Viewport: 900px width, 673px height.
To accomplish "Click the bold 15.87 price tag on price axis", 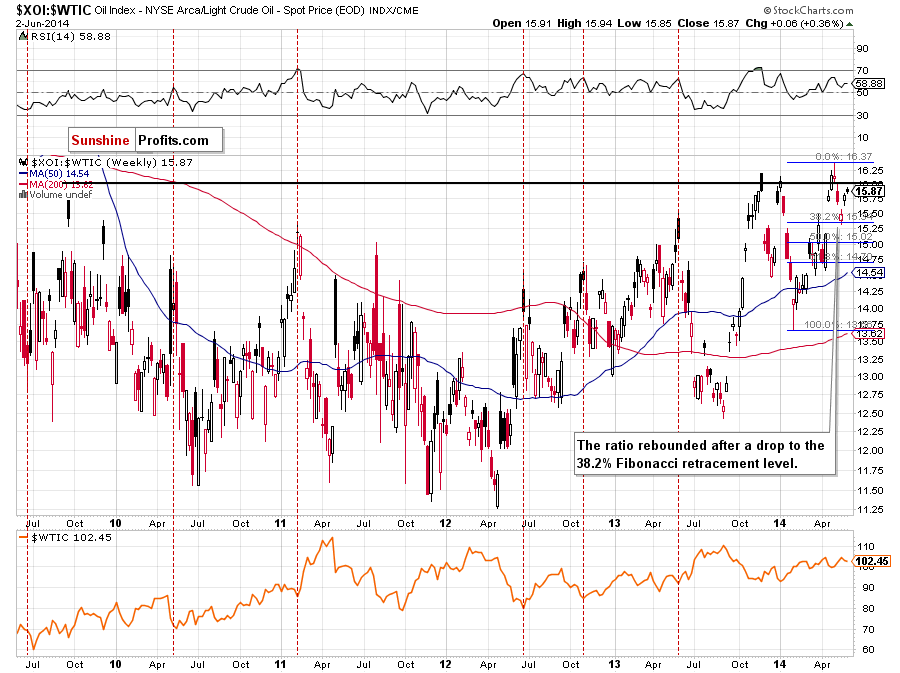I will [x=868, y=191].
